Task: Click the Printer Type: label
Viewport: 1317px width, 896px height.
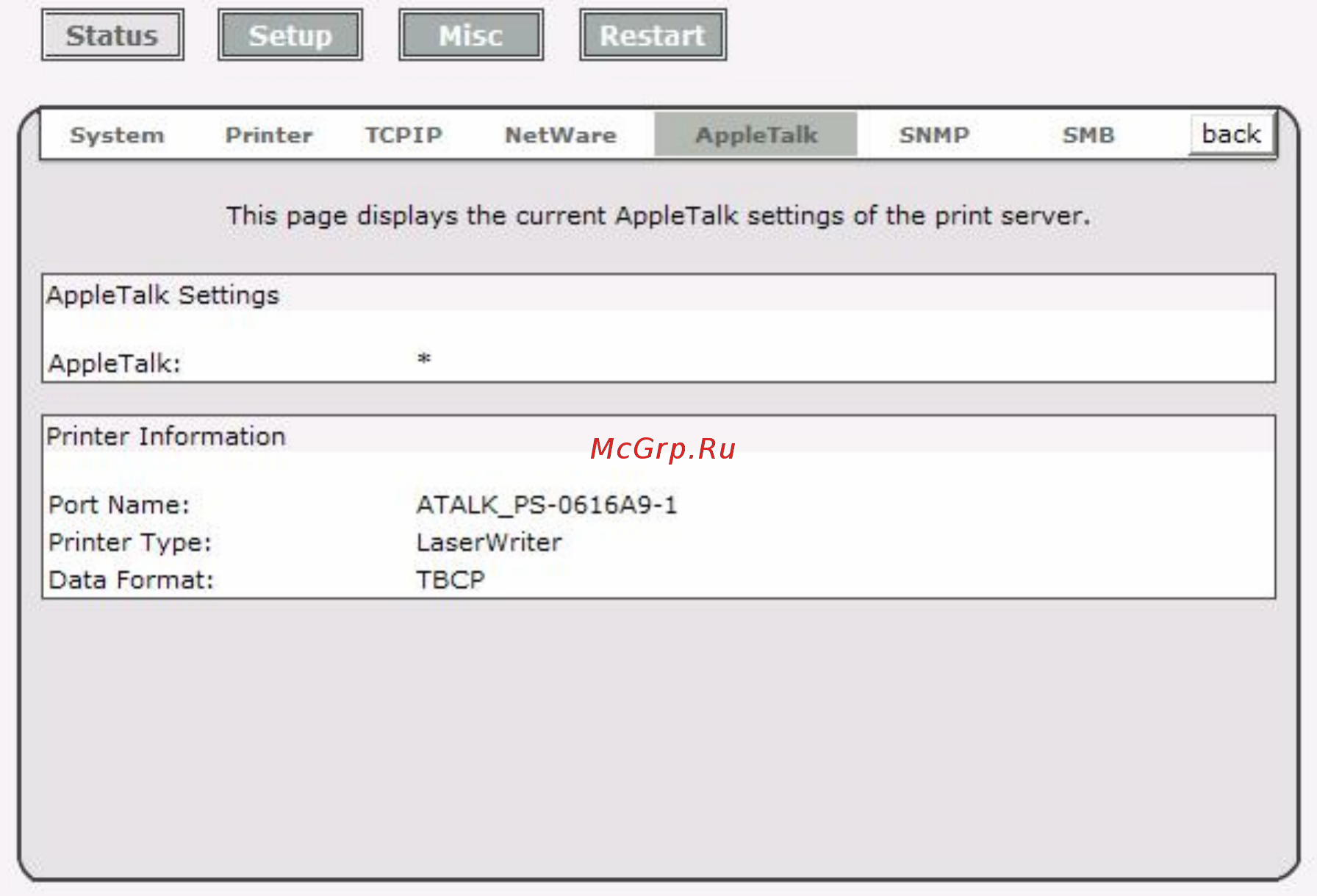Action: click(x=130, y=543)
